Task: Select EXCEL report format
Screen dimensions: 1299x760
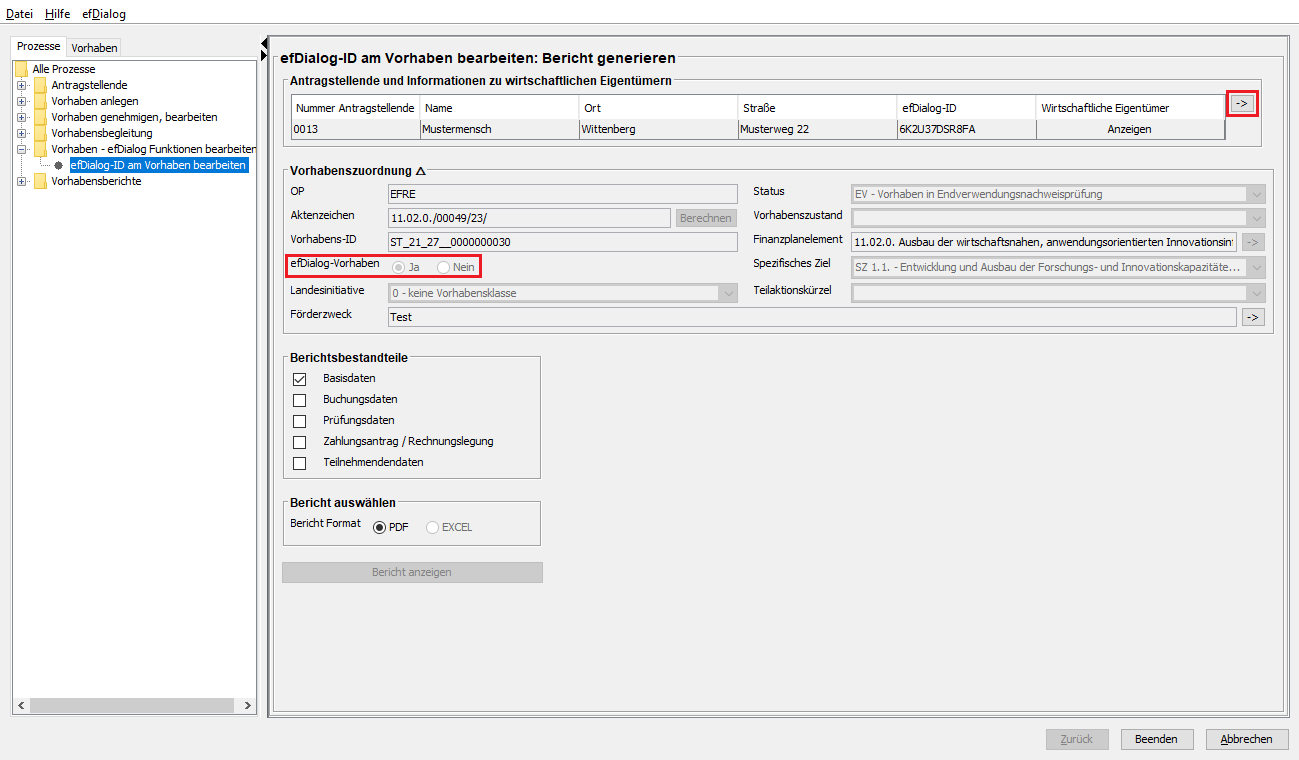Action: point(432,527)
